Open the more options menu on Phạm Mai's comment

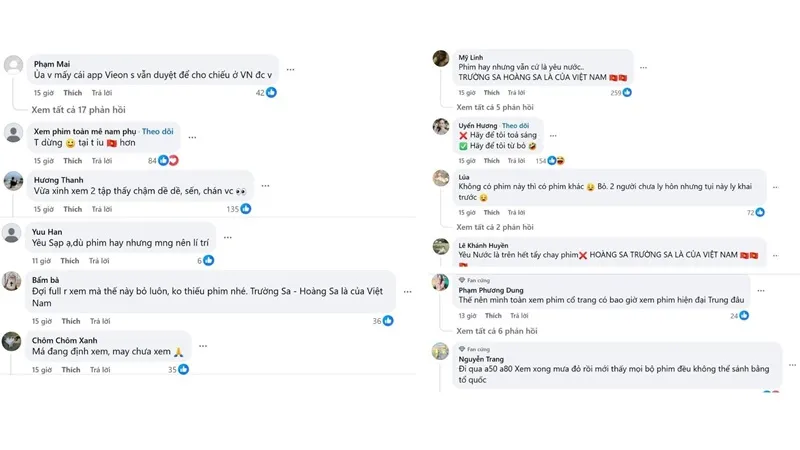[291, 70]
